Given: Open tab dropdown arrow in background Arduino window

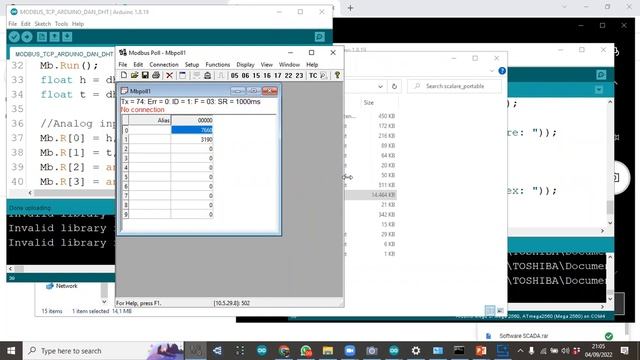Looking at the screenshot, I should 599,89.
